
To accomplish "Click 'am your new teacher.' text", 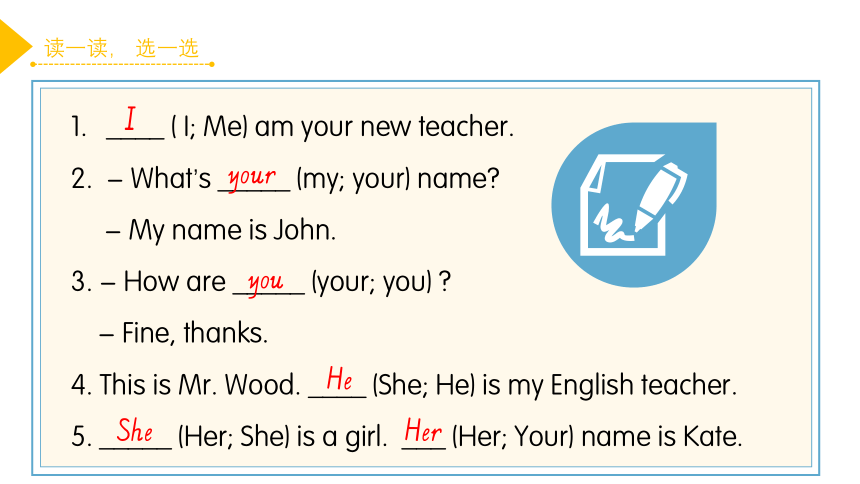I will coord(384,127).
